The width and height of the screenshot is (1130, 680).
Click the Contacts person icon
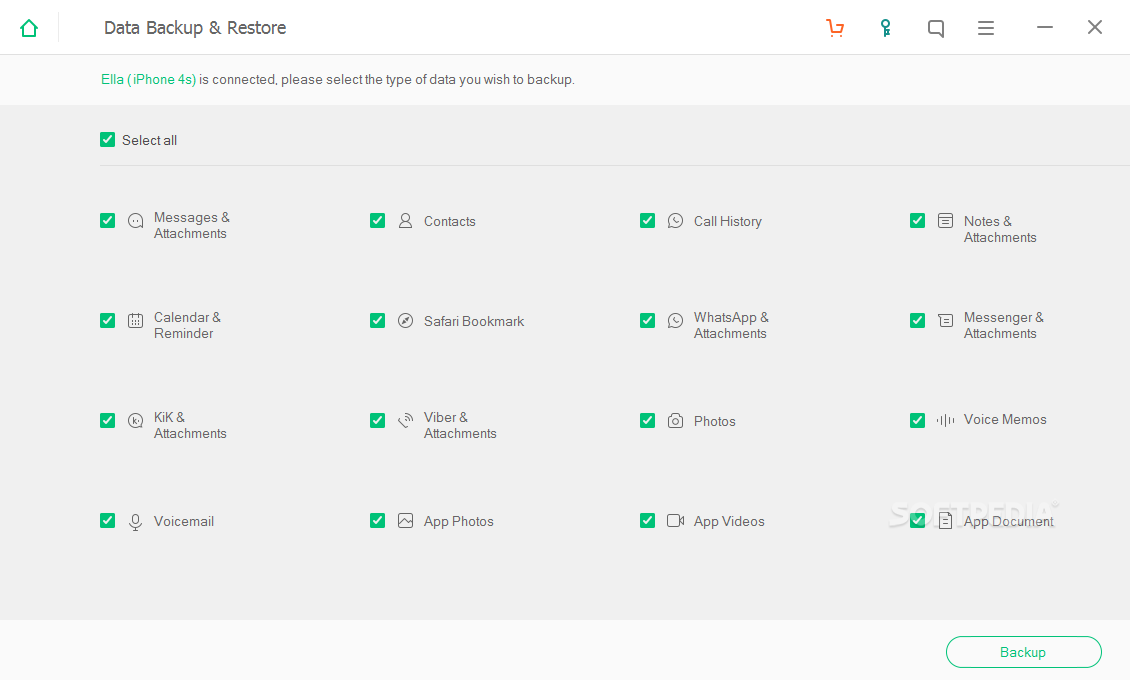406,220
